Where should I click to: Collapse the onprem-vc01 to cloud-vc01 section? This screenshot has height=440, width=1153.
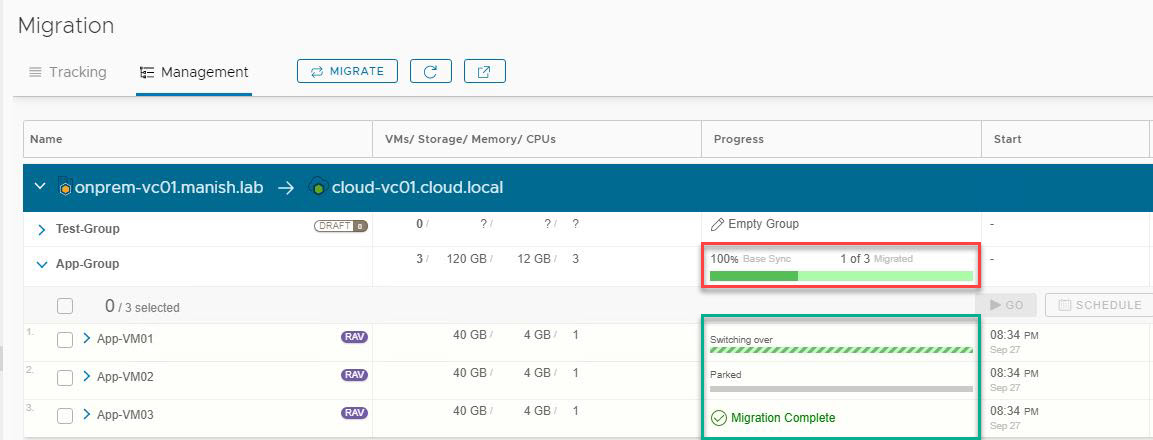click(40, 187)
